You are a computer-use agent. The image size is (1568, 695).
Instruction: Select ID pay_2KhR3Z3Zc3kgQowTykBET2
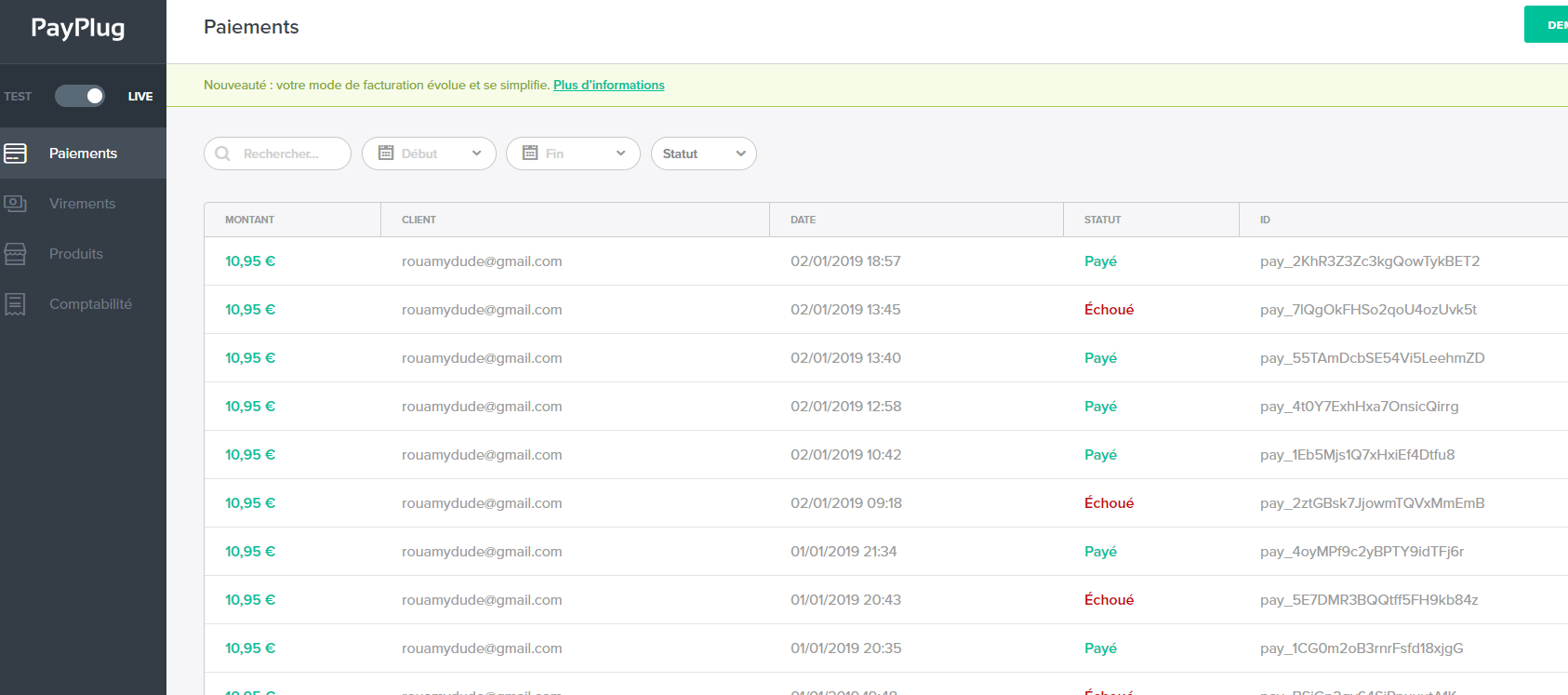tap(1370, 261)
